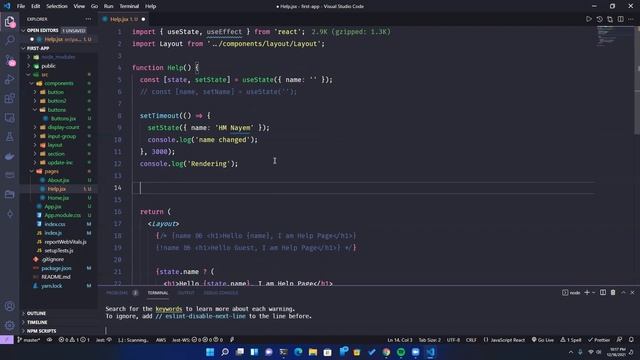The image size is (640, 360).
Task: Open the Run and Debug view
Action: pyautogui.click(x=9, y=79)
